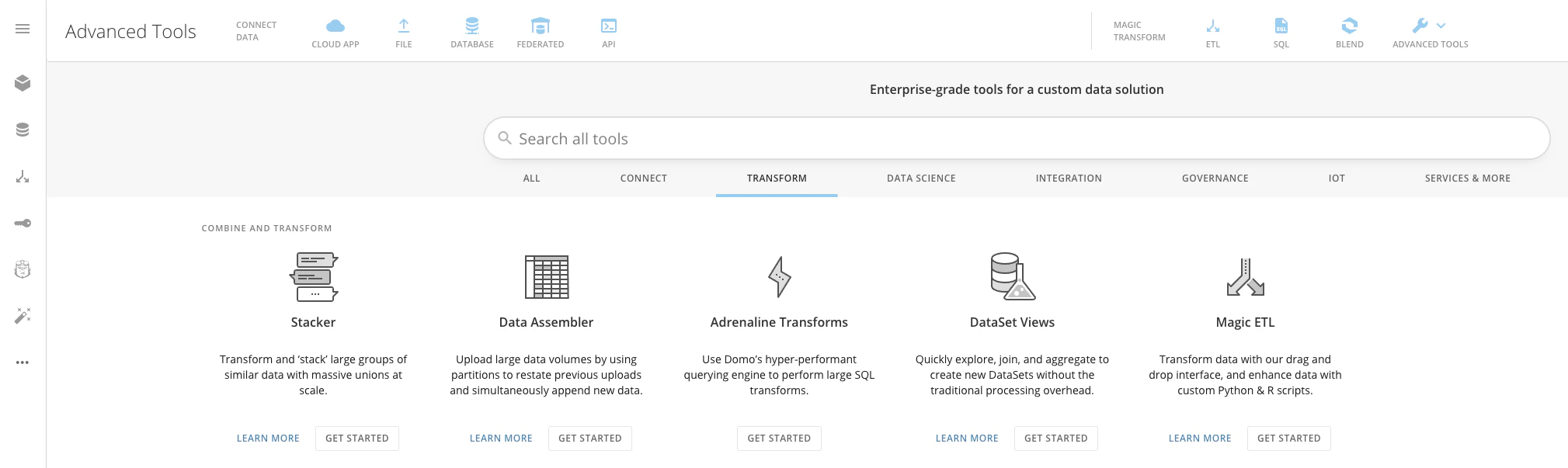This screenshot has width=1568, height=468.
Task: Focus the Search all tools field
Action: click(x=1017, y=138)
